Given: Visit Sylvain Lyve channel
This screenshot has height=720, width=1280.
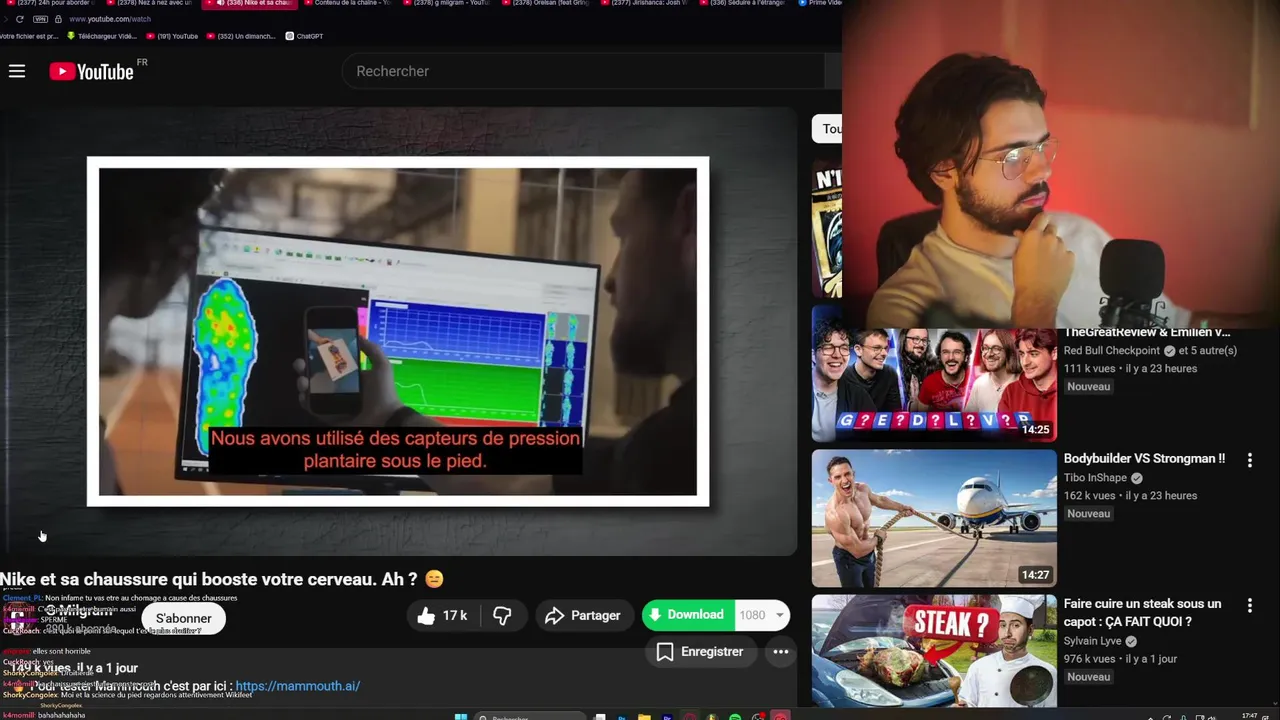Looking at the screenshot, I should [x=1093, y=641].
